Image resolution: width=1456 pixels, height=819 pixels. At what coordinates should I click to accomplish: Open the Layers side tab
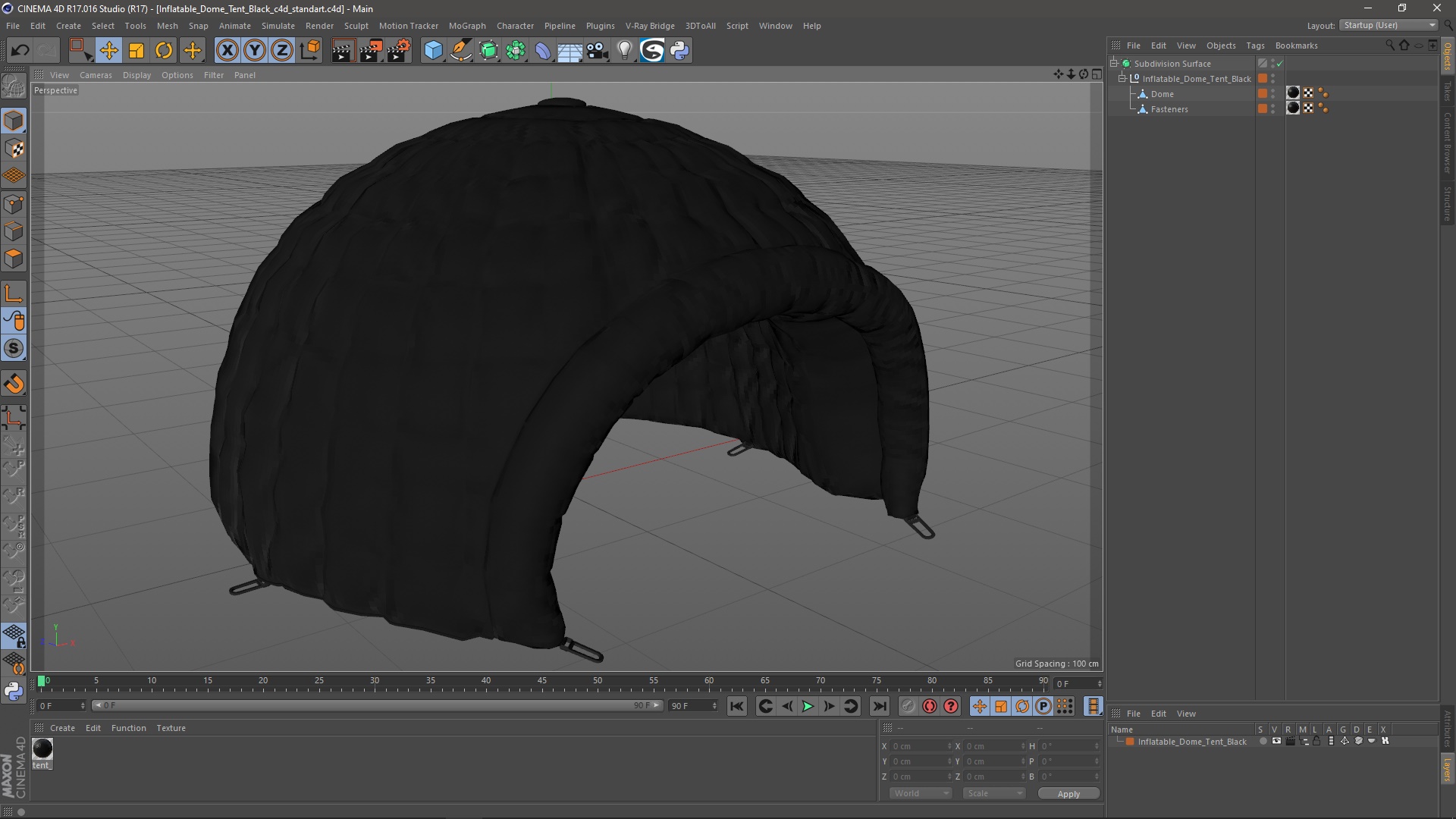pyautogui.click(x=1448, y=770)
